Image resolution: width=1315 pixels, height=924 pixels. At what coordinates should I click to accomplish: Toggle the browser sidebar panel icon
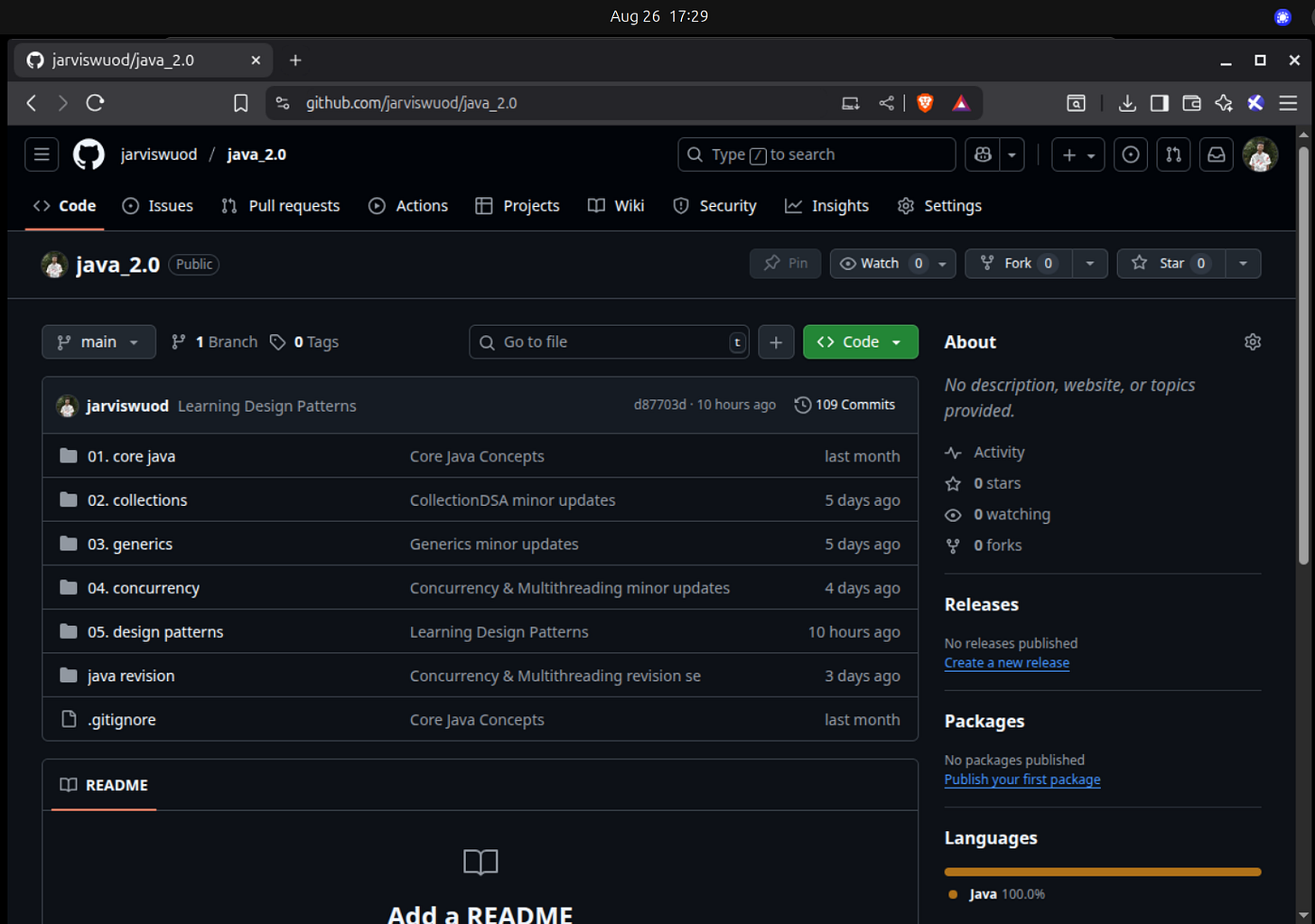click(1160, 103)
